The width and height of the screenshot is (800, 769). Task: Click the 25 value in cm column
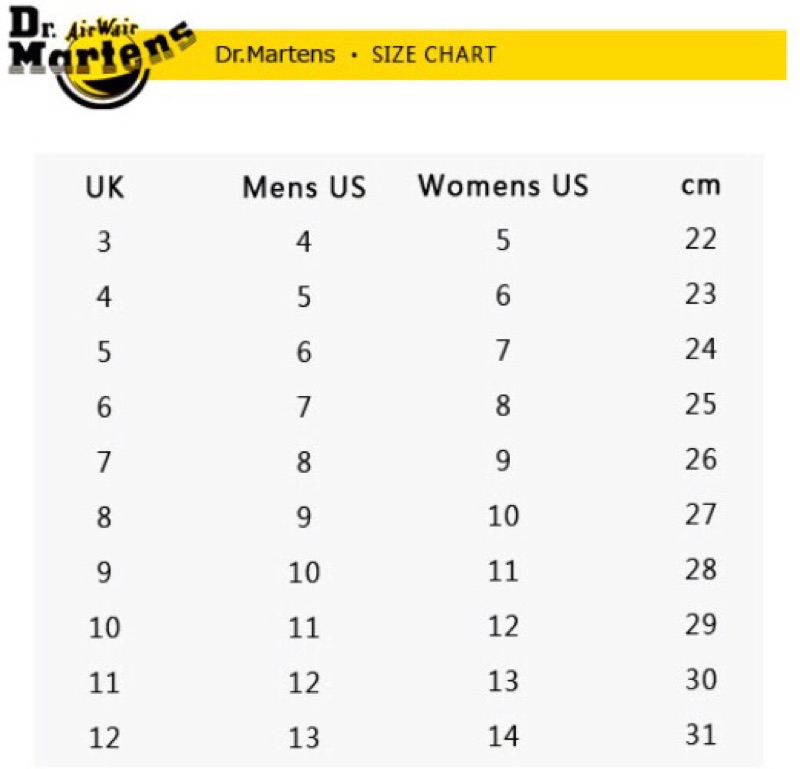pos(701,404)
